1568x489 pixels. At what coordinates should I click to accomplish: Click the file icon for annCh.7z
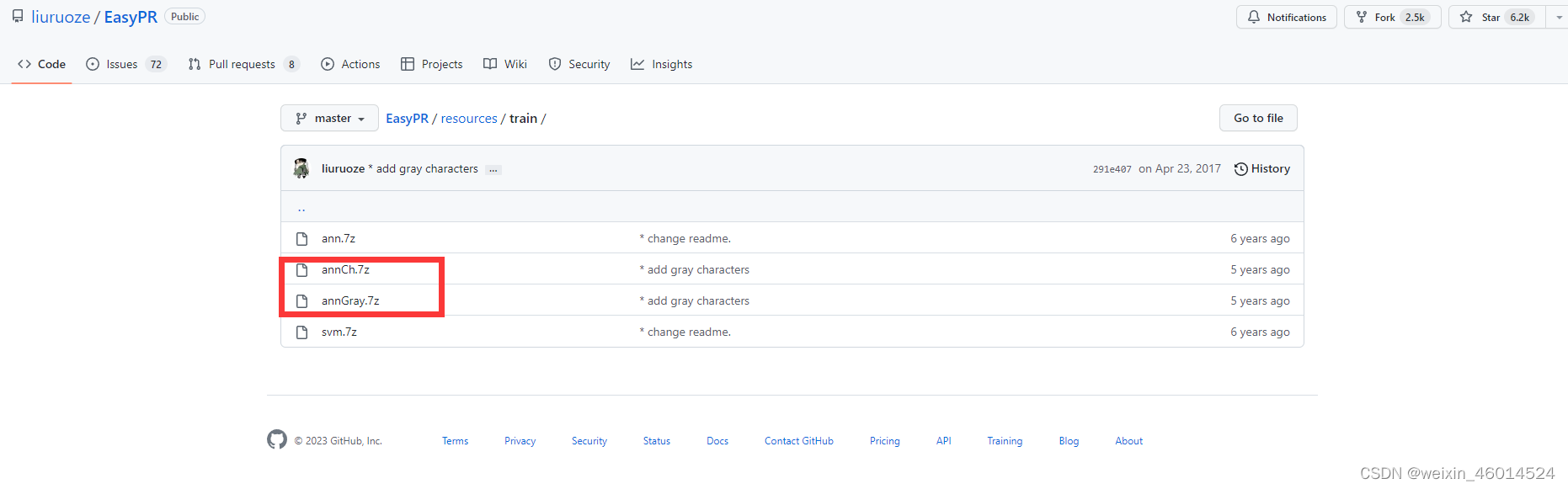click(x=301, y=270)
